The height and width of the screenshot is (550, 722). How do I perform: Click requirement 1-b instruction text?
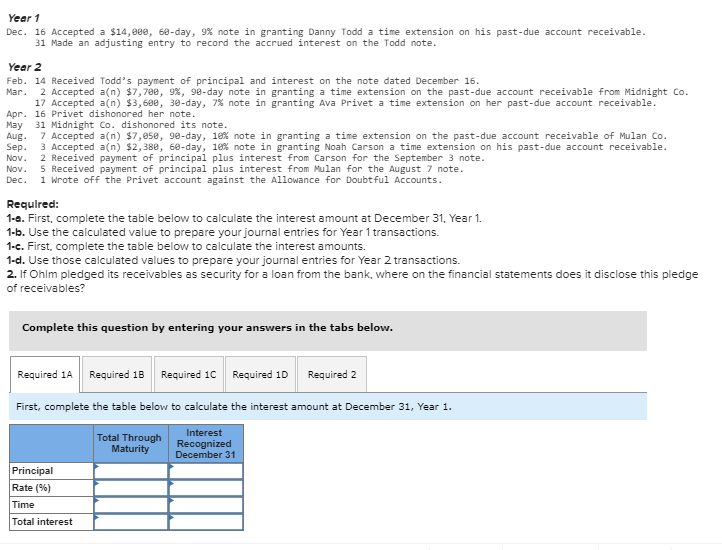(223, 232)
